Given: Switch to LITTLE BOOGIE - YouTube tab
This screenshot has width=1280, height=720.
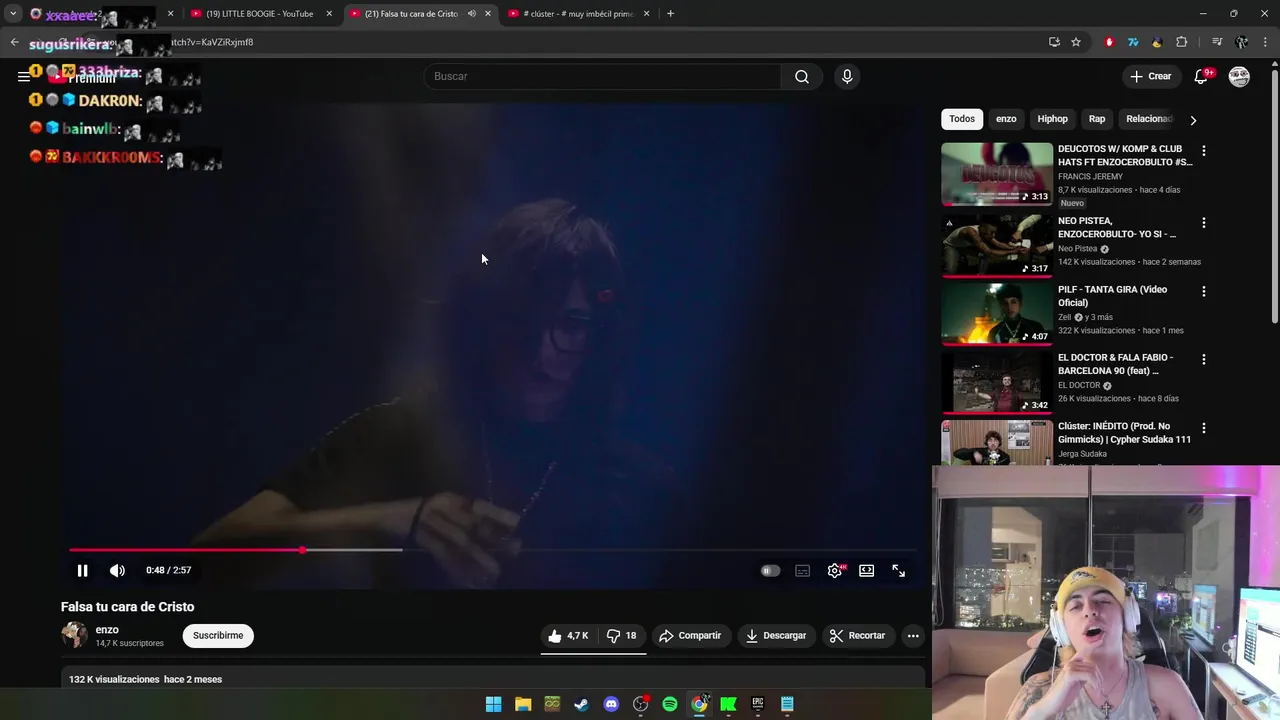Looking at the screenshot, I should click(x=259, y=14).
